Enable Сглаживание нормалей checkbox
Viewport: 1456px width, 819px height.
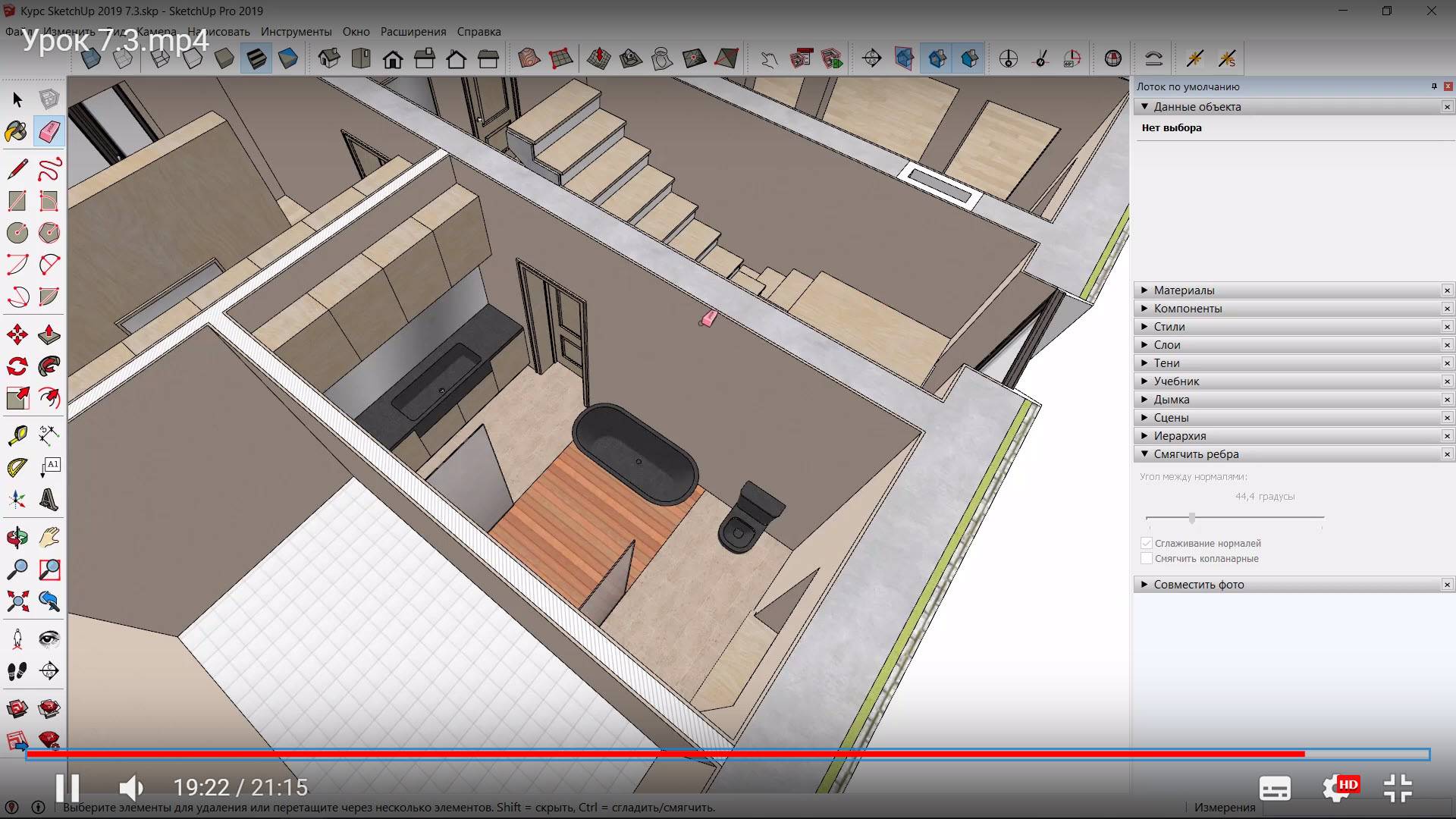click(x=1147, y=542)
